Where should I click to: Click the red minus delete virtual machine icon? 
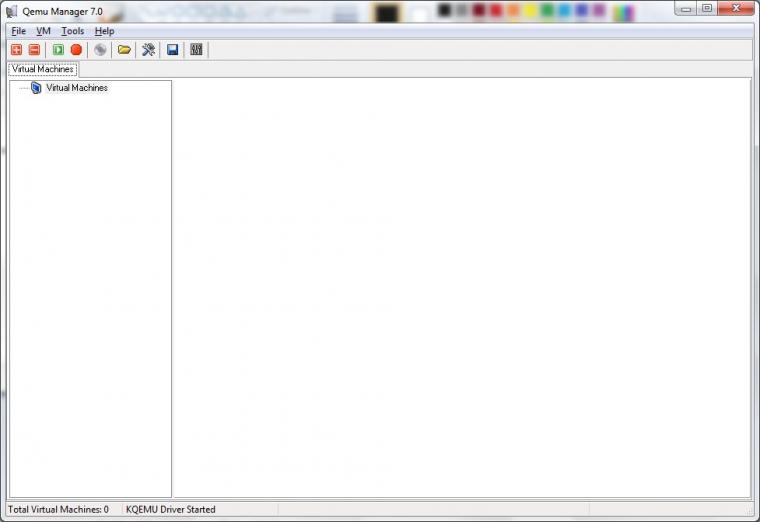(34, 50)
